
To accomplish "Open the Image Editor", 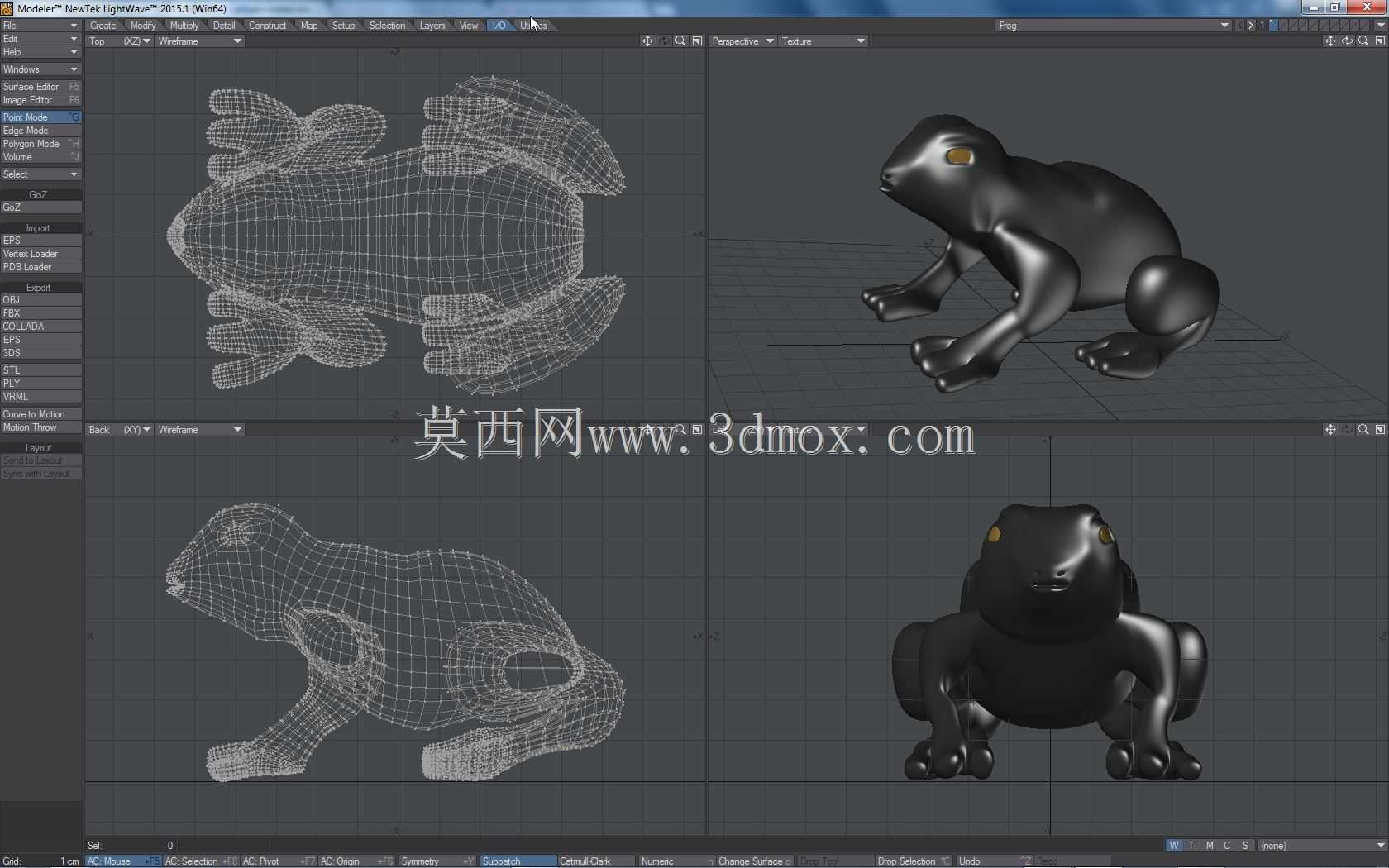I will 41,100.
